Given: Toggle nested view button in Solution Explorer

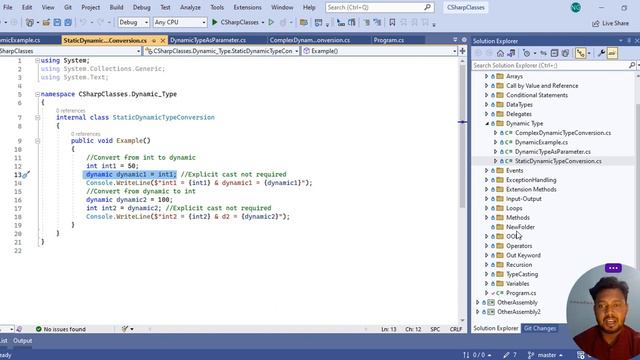Looking at the screenshot, I should point(580,53).
